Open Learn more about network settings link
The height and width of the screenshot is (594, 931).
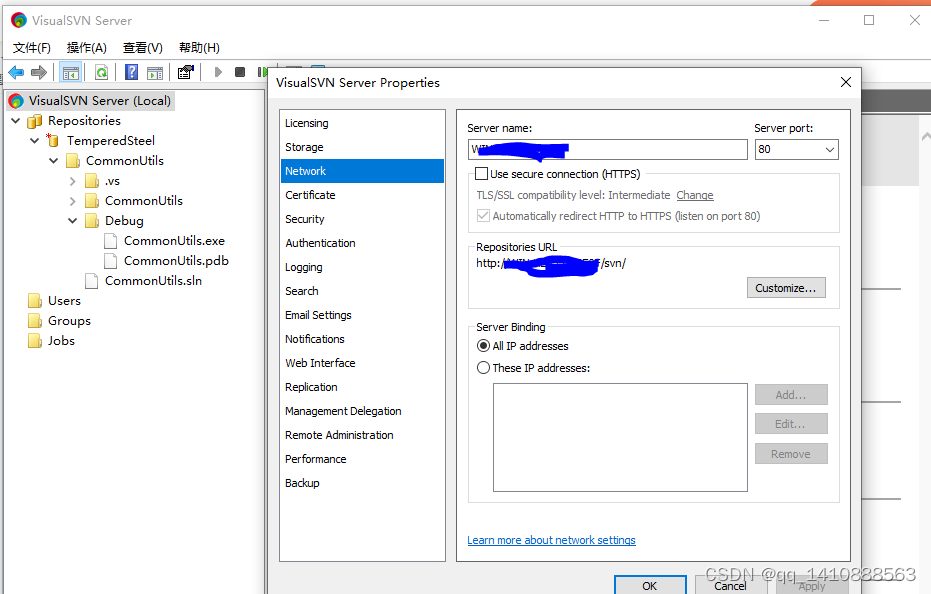[551, 540]
